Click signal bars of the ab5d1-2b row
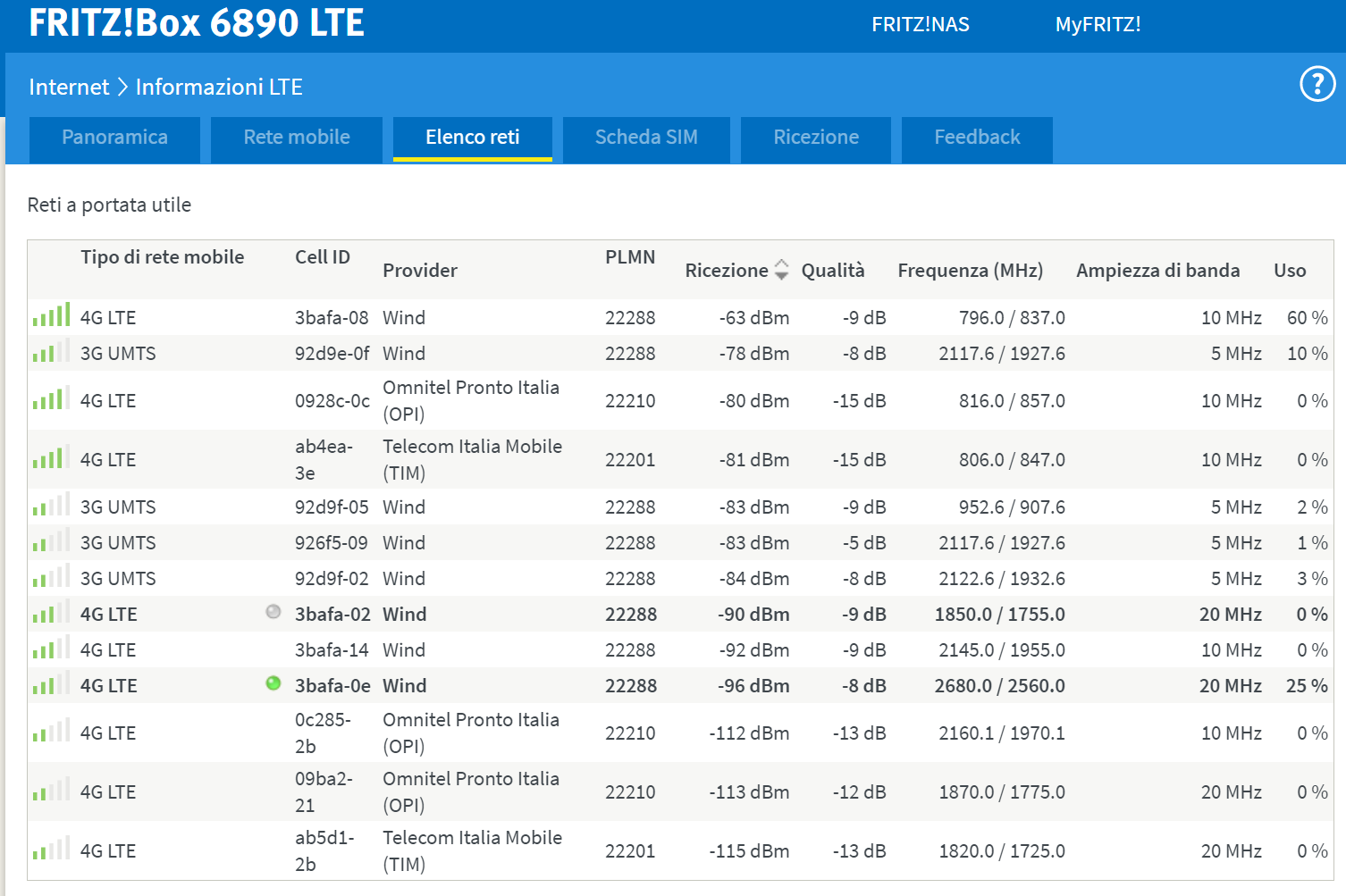Image resolution: width=1346 pixels, height=896 pixels. click(x=51, y=849)
